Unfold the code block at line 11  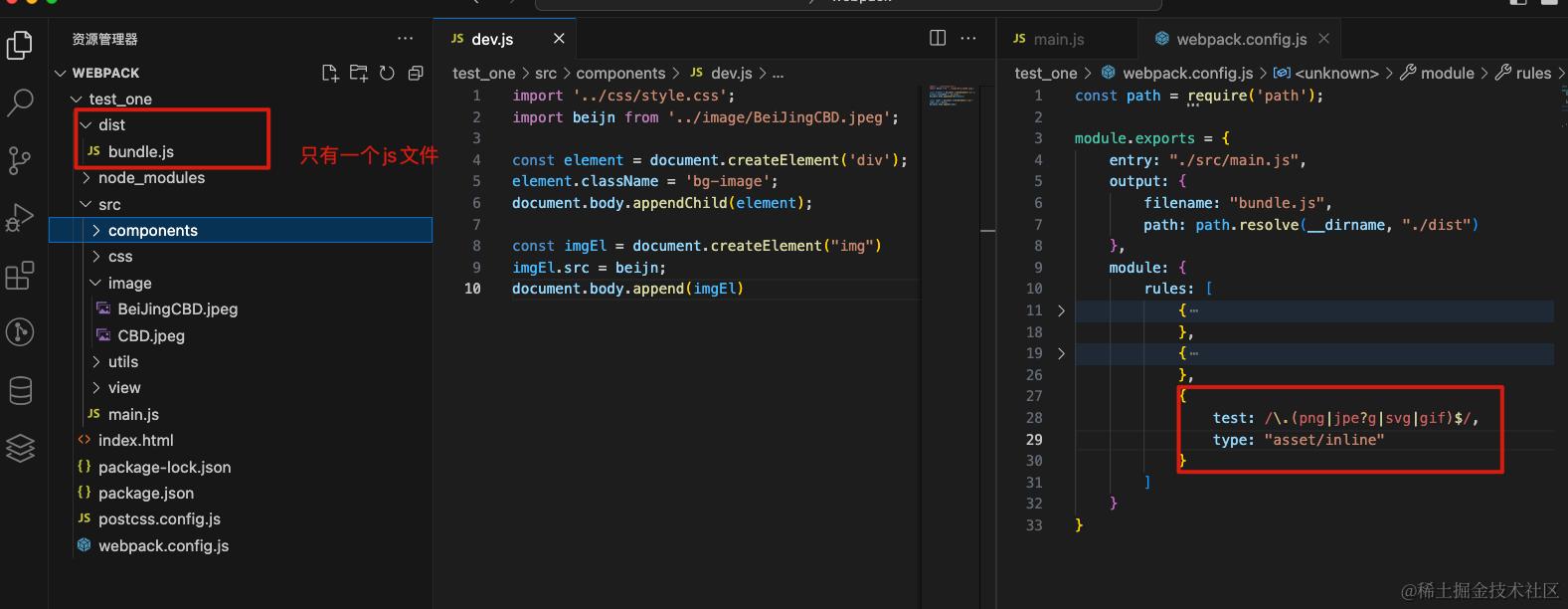[x=1061, y=310]
